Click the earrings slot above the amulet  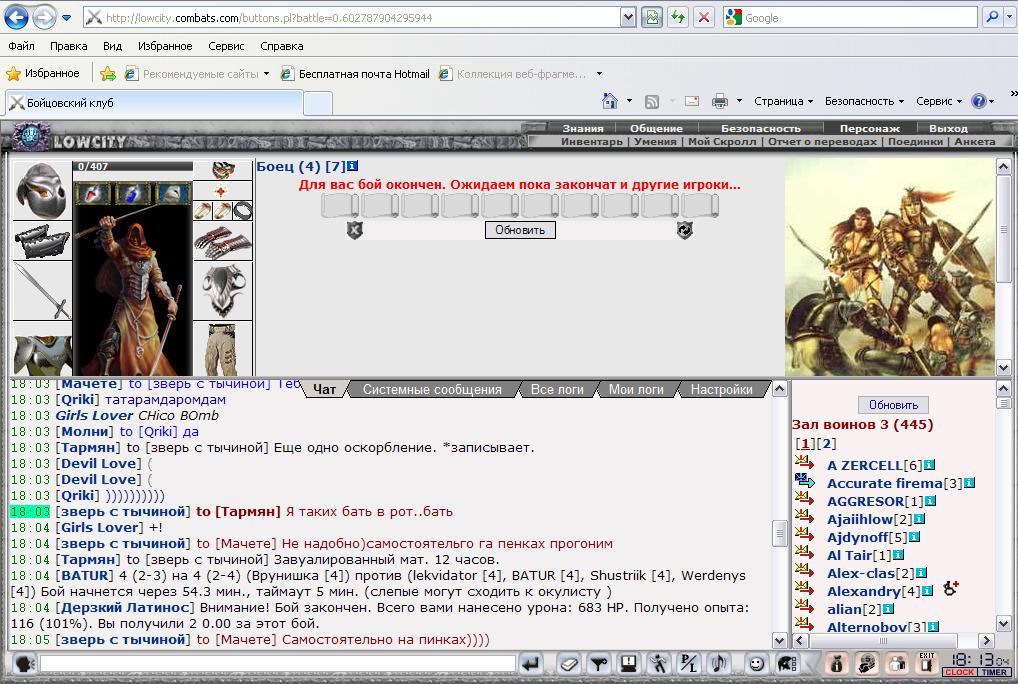(222, 171)
